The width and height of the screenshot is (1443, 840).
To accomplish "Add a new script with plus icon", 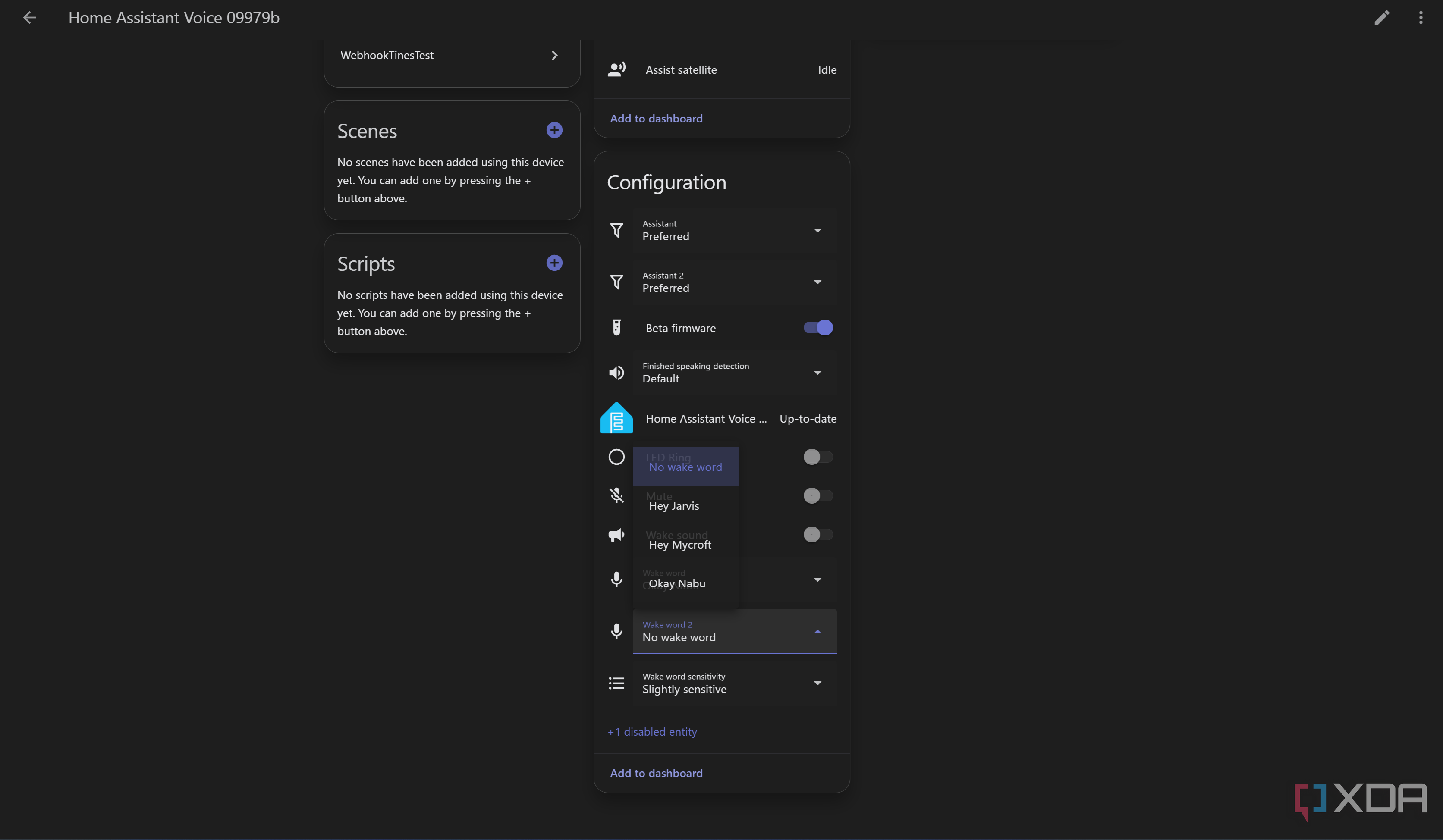I will click(x=554, y=263).
